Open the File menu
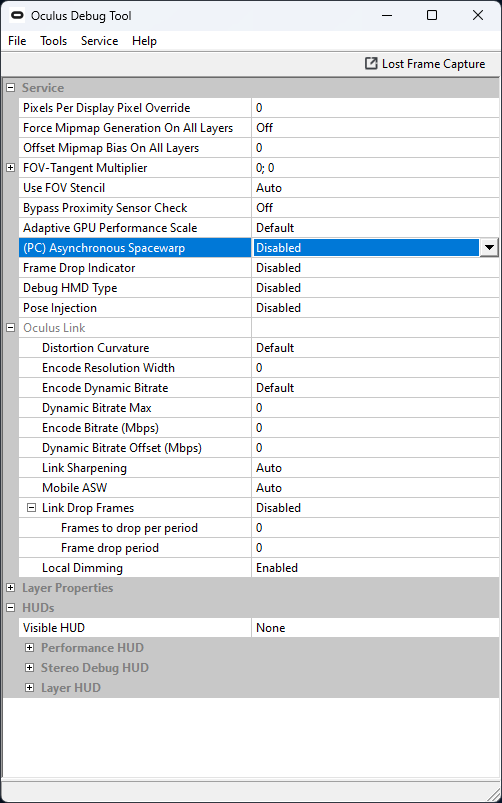This screenshot has width=502, height=803. coord(17,41)
